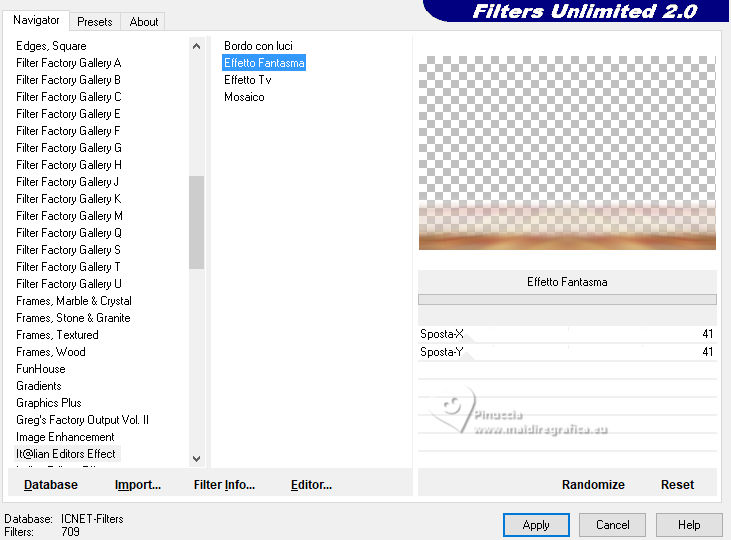
Task: Adjust the Sposta-Y slider
Action: (567, 352)
